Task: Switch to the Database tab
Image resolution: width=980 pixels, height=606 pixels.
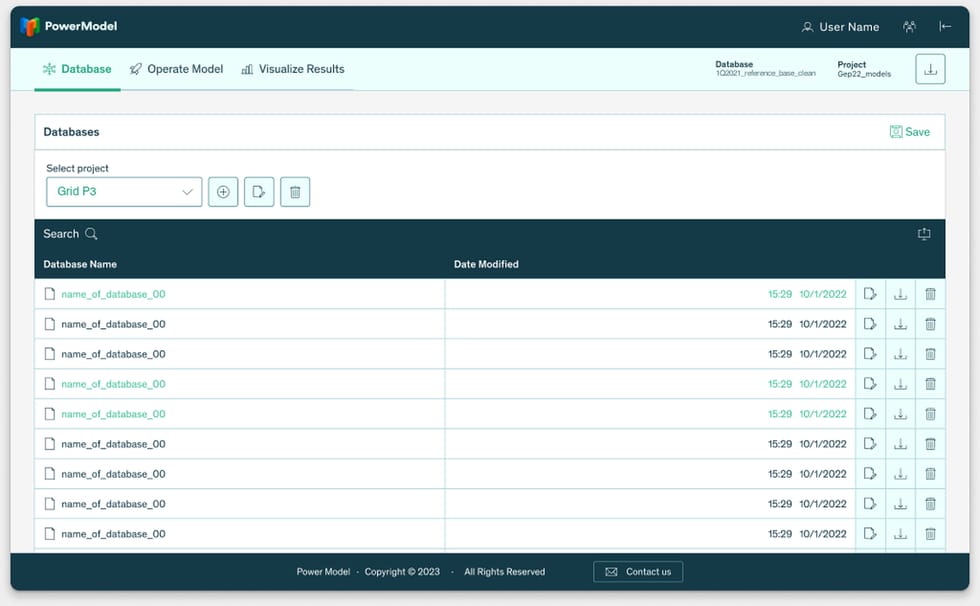Action: click(x=77, y=69)
